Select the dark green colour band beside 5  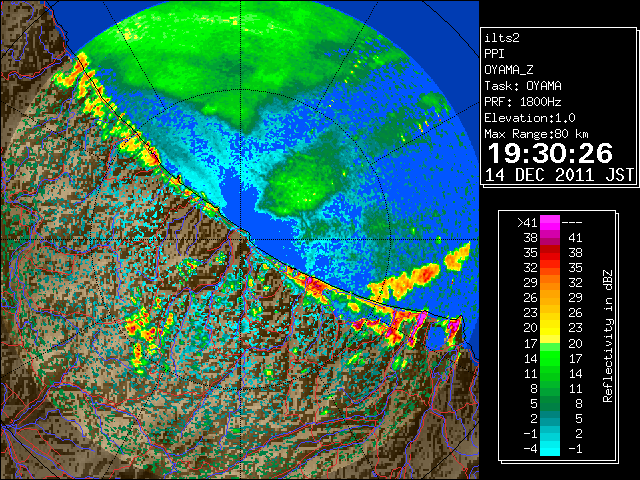pos(550,403)
